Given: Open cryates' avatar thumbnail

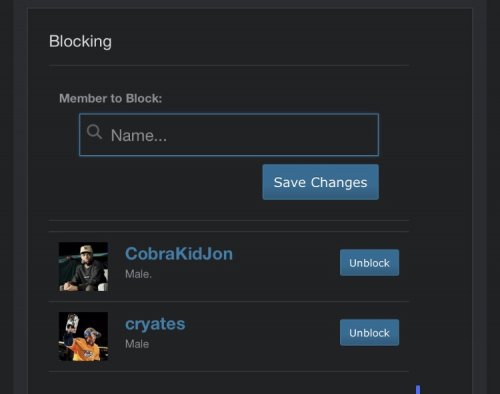Looking at the screenshot, I should [x=83, y=336].
